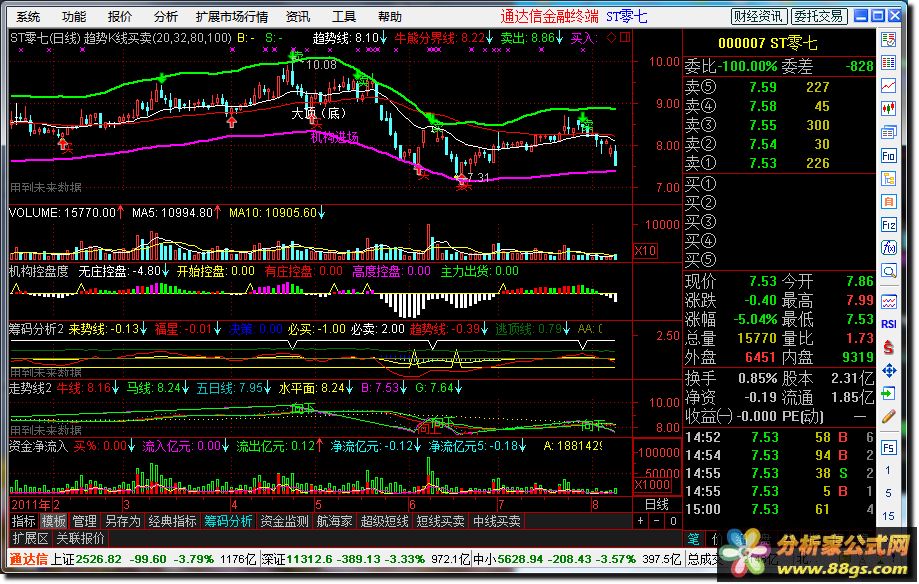Select the 短线买卖 template tab
Image resolution: width=919 pixels, height=584 pixels.
pos(440,521)
